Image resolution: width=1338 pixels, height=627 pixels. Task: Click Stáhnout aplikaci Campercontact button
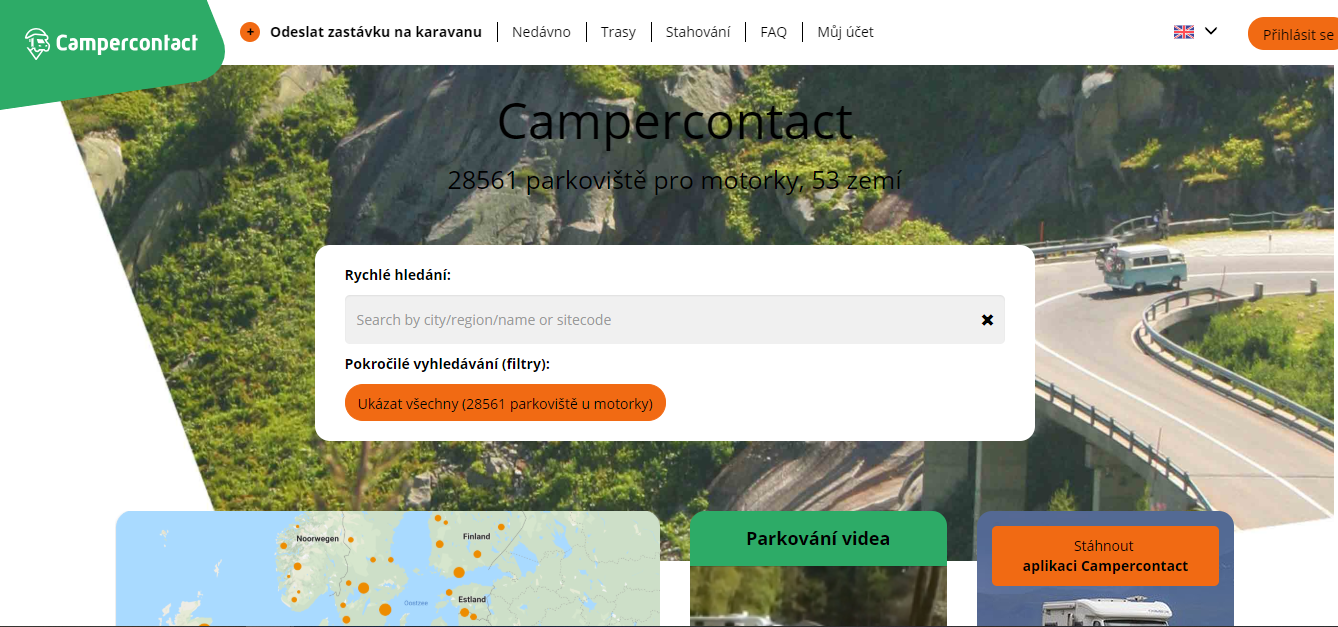click(1105, 556)
